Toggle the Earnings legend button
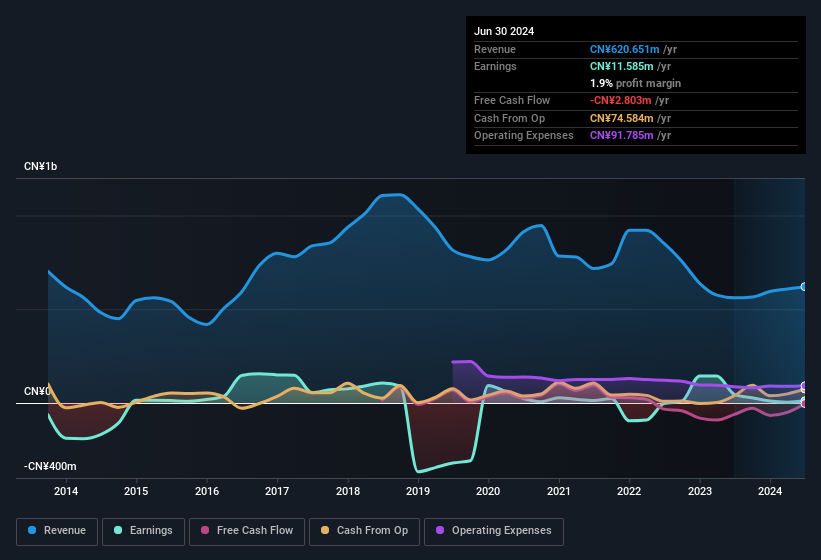The width and height of the screenshot is (821, 560). tap(143, 531)
